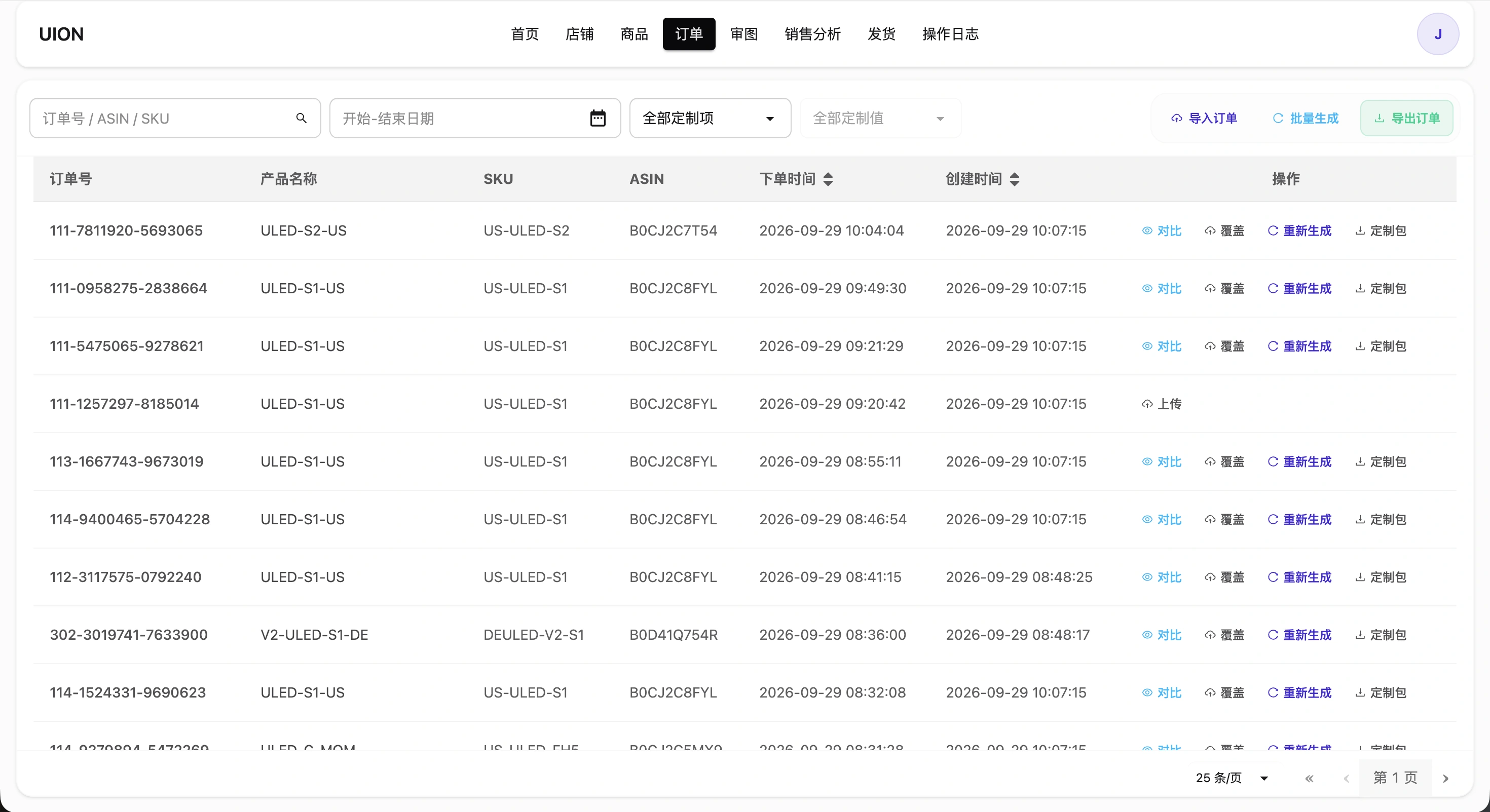Jump to first page double-chevron
The width and height of the screenshot is (1490, 812).
tap(1309, 779)
